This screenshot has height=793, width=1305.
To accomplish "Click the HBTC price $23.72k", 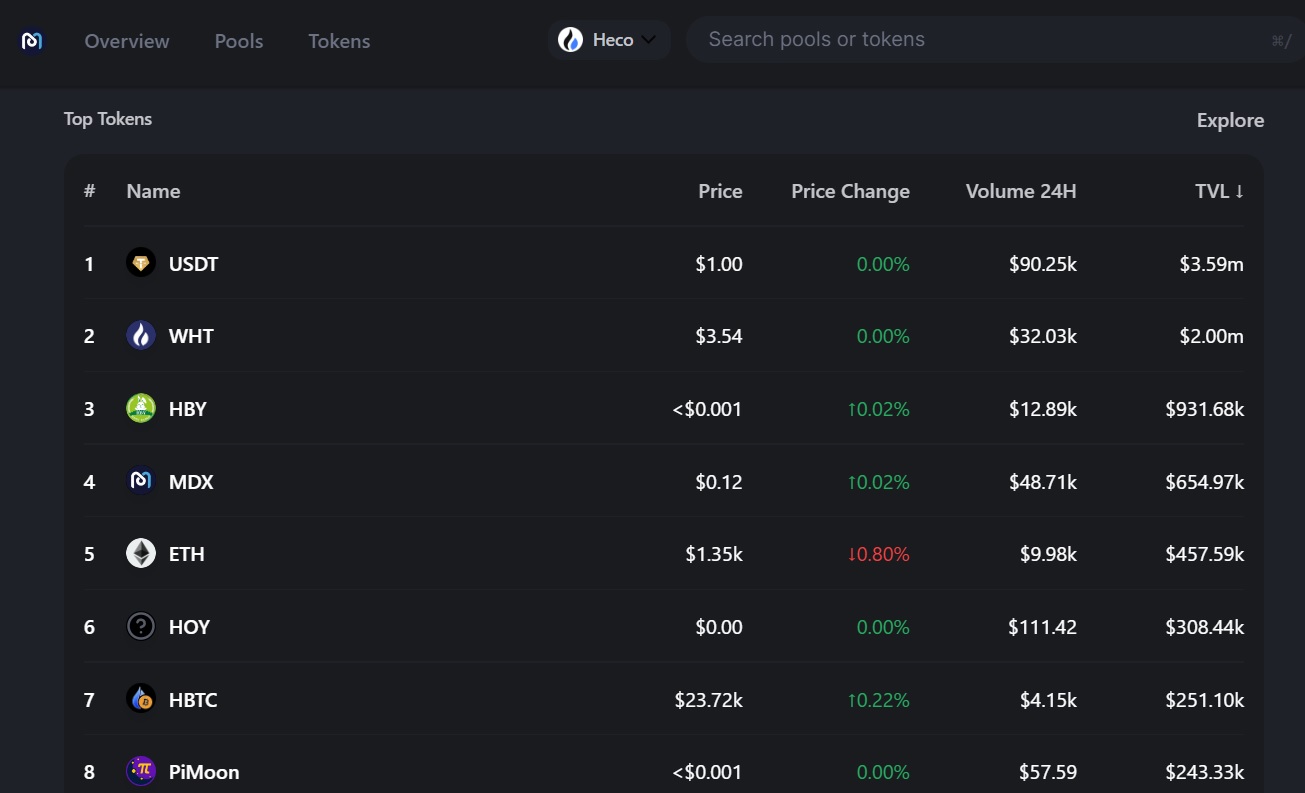I will (708, 700).
